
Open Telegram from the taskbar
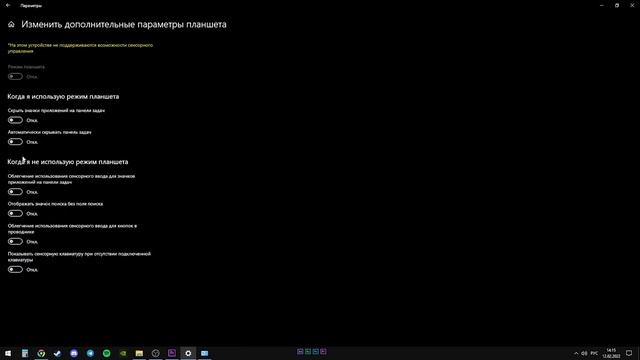[x=90, y=353]
